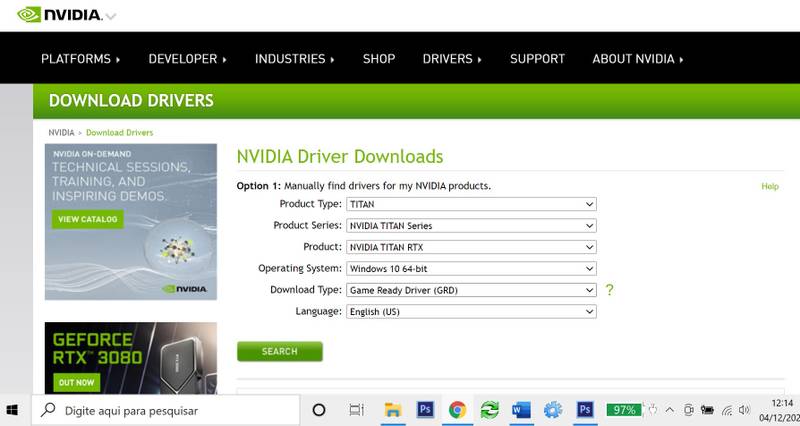Open the INDUSTRIES menu
Image resolution: width=800 pixels, height=426 pixels.
point(294,59)
